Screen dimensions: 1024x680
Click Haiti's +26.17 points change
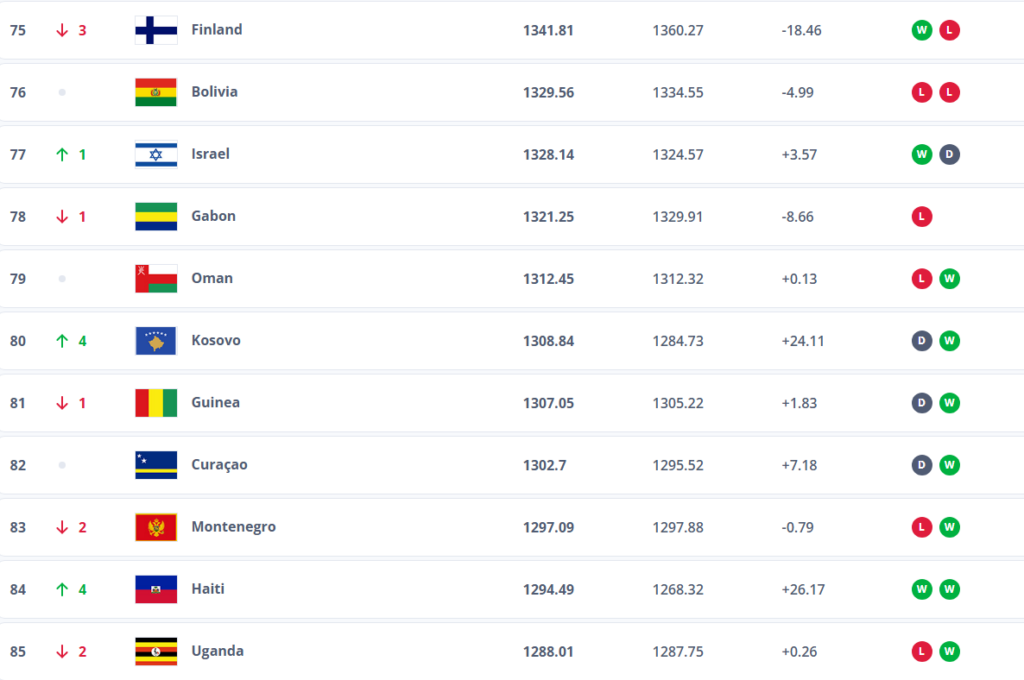click(x=803, y=589)
